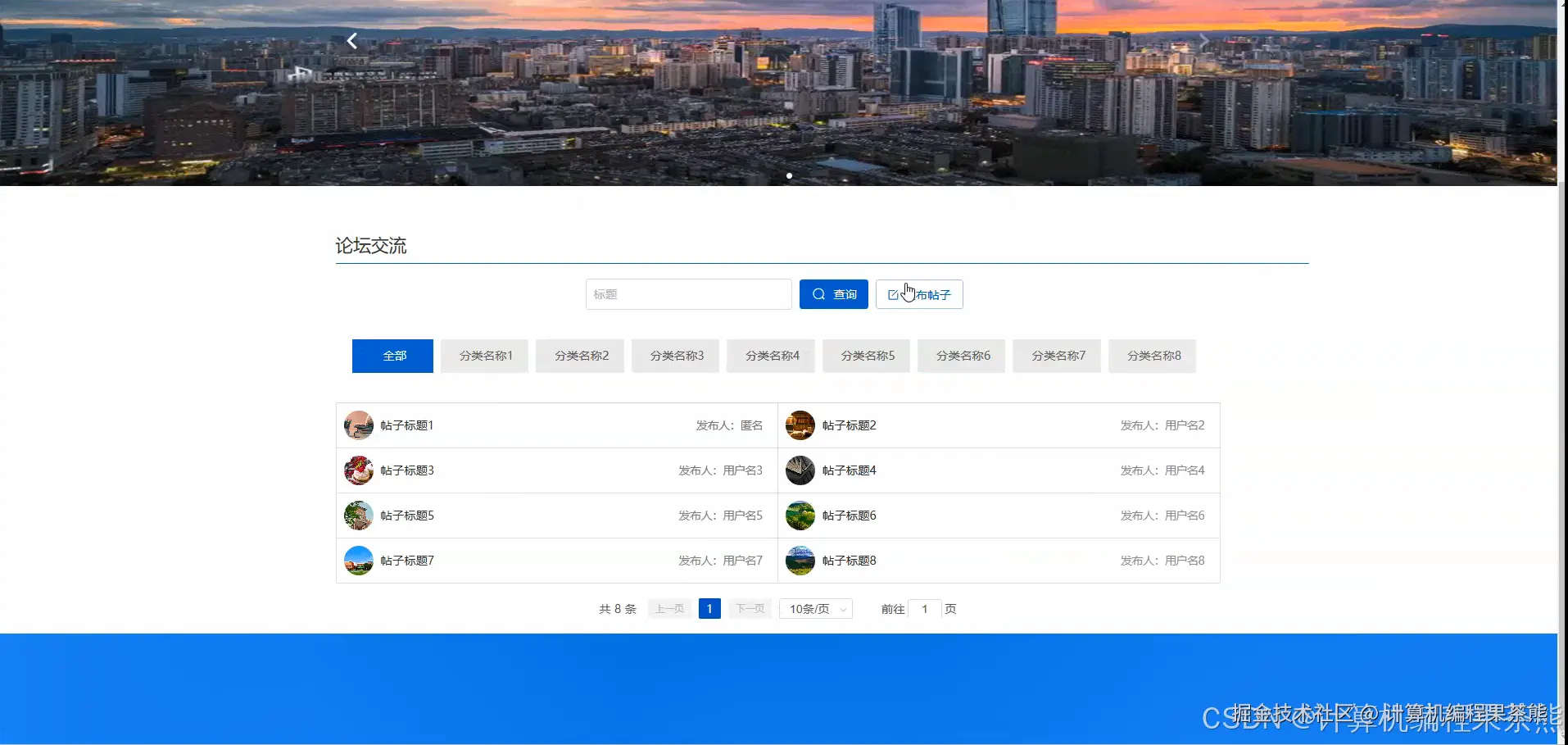Click the 上一页 pagination button
The image size is (1568, 745).
668,608
